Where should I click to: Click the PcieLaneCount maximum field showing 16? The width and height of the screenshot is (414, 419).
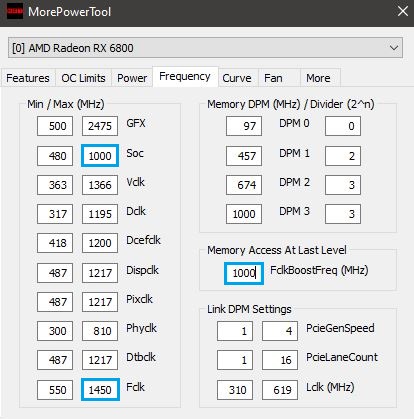(x=280, y=360)
